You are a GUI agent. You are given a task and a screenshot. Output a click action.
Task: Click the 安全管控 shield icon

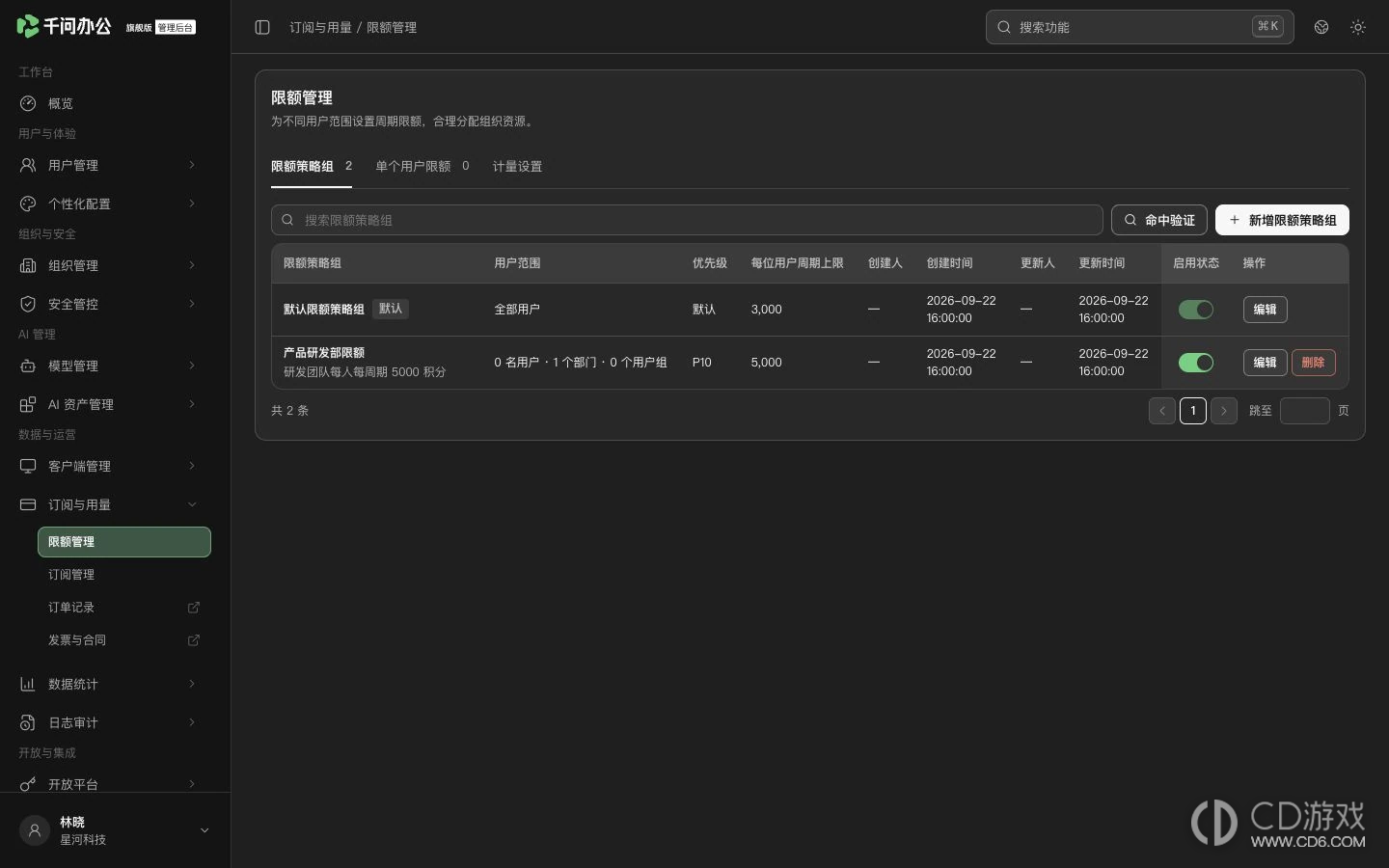pos(28,304)
